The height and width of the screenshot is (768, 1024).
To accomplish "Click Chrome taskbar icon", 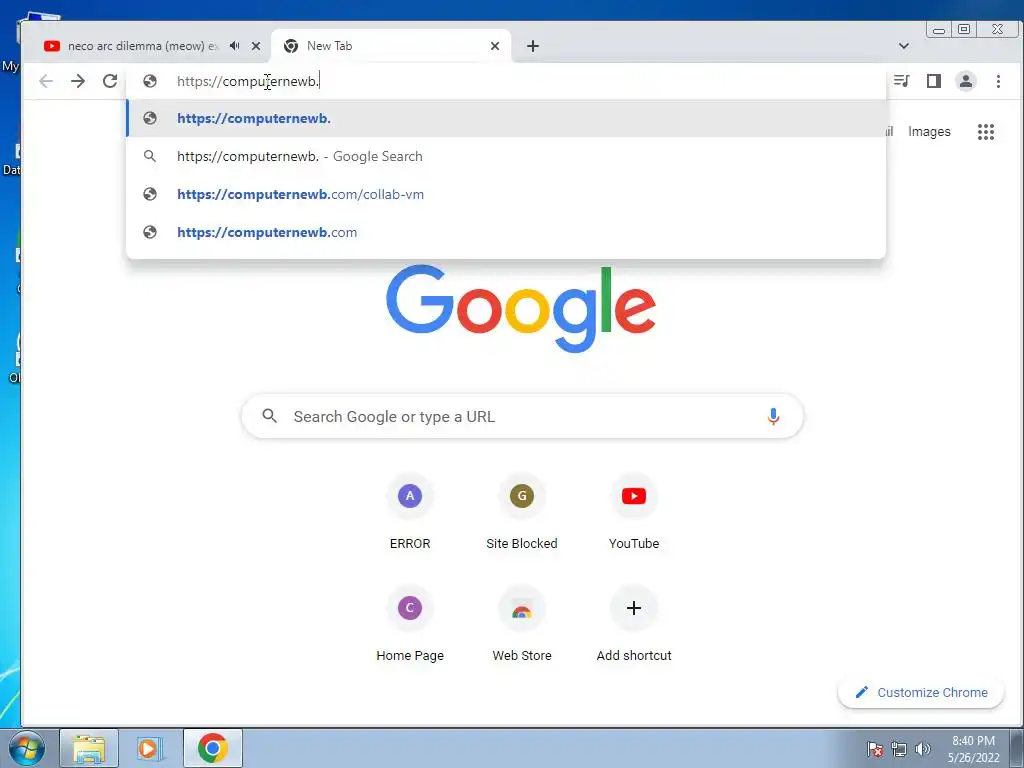I will click(x=213, y=748).
